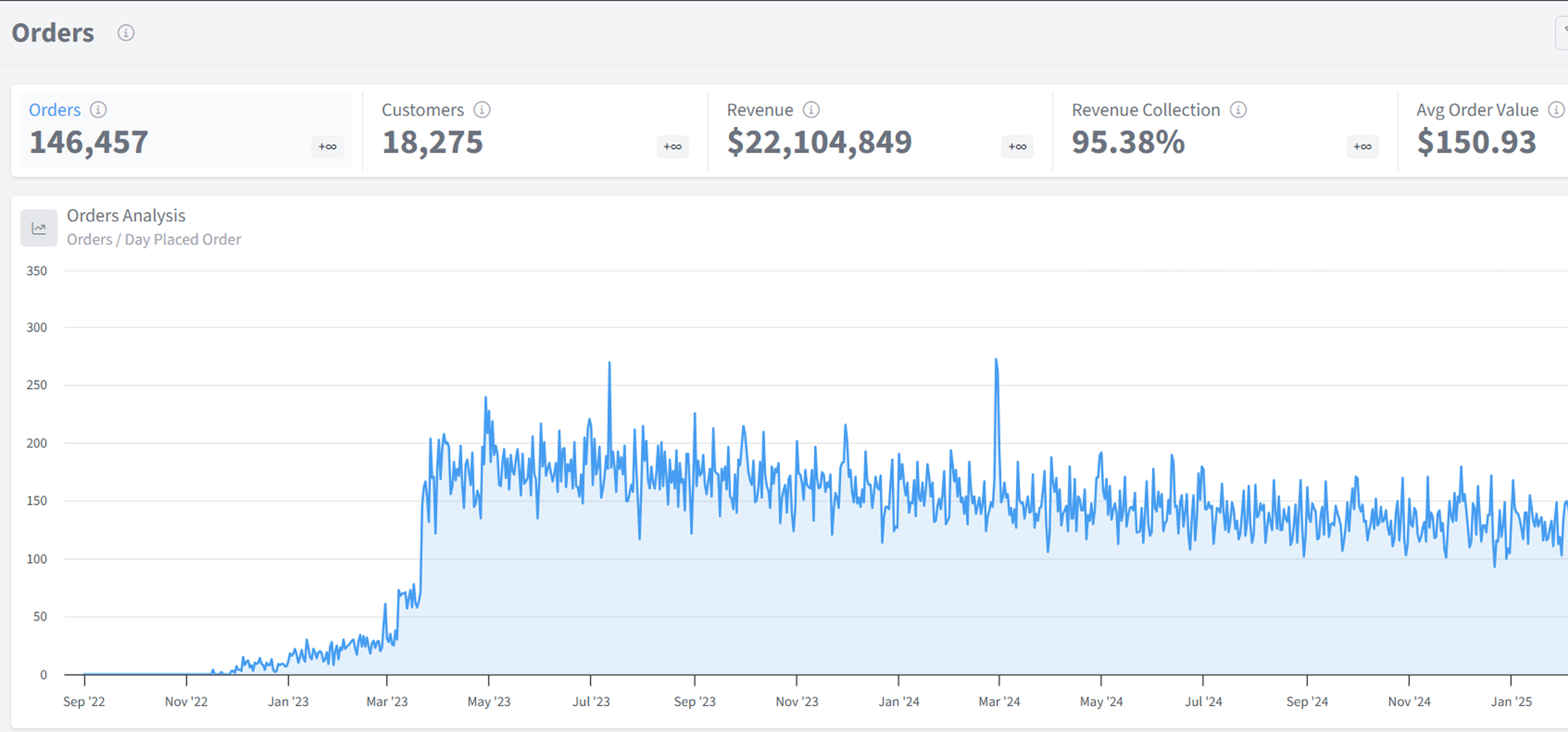Click the info icon next to Revenue

[x=811, y=110]
